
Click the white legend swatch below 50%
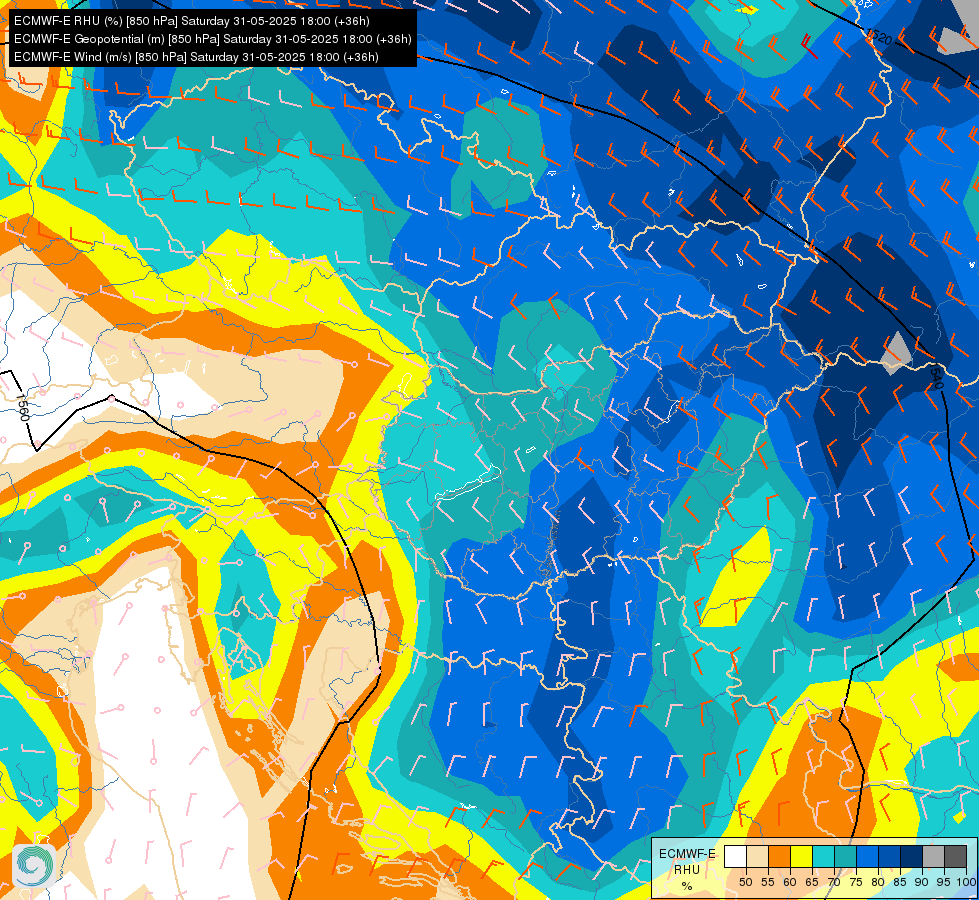click(x=735, y=856)
